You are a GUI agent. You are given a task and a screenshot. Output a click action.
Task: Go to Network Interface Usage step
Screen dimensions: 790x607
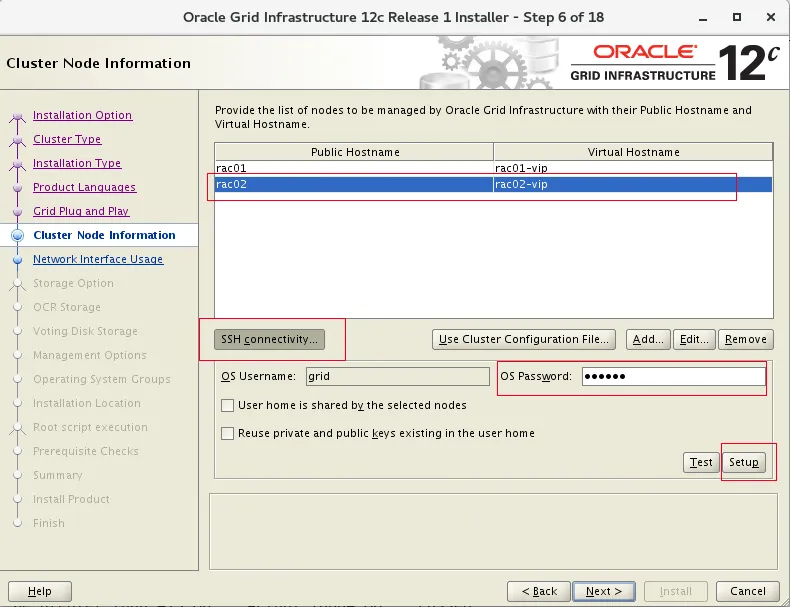point(98,259)
